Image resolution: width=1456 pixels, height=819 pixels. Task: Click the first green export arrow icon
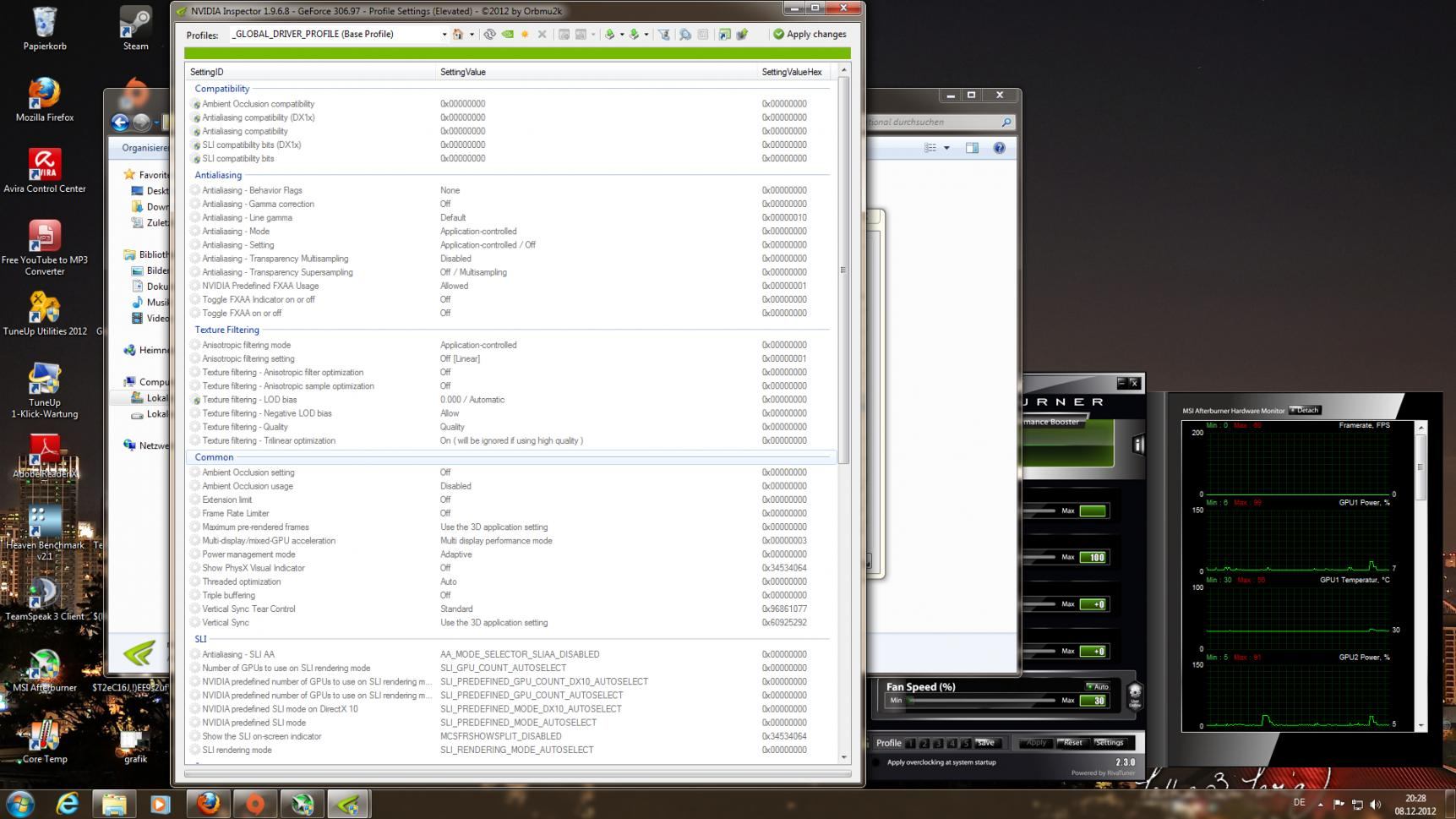coord(609,35)
